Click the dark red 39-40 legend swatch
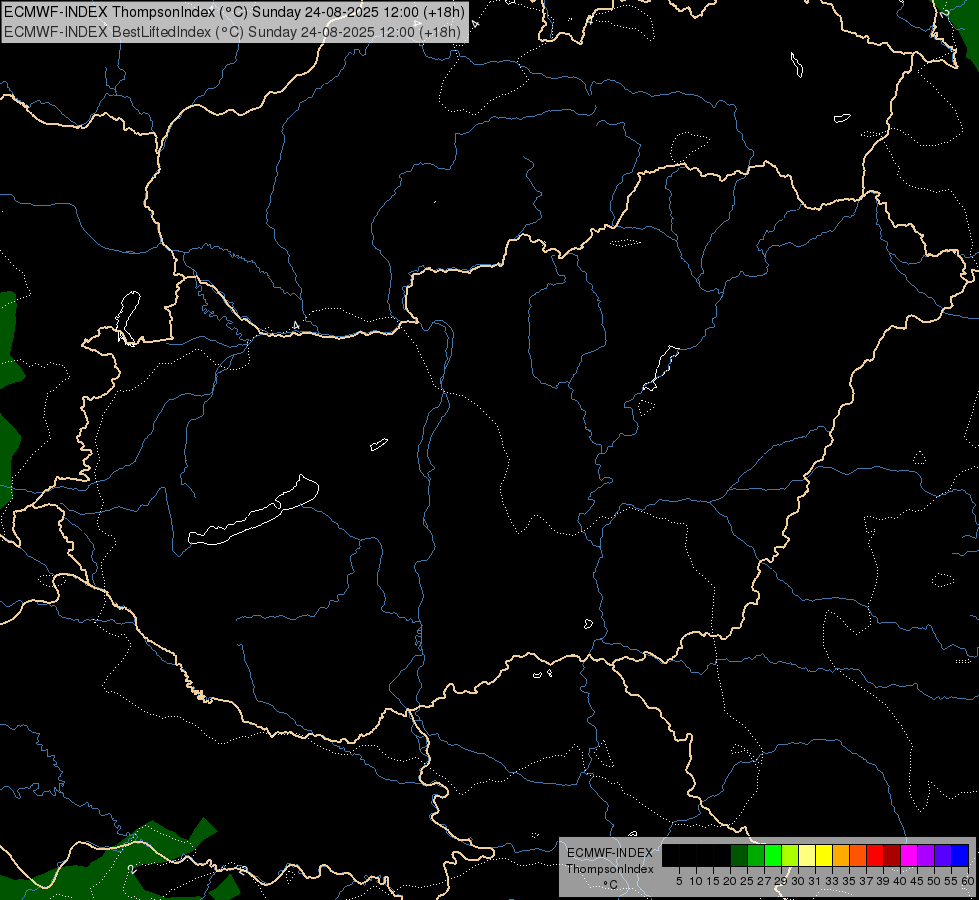 point(892,855)
